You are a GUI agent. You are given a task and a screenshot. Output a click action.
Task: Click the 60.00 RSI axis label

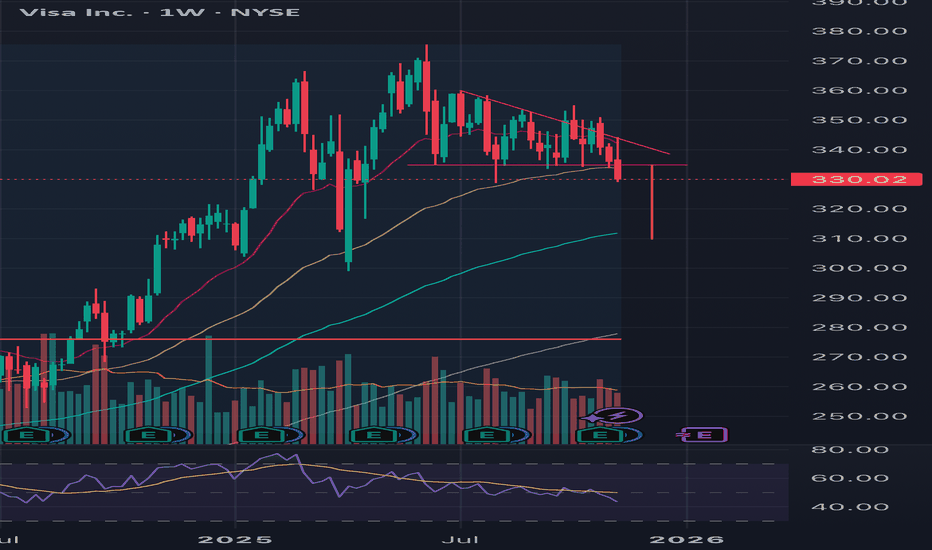point(850,479)
